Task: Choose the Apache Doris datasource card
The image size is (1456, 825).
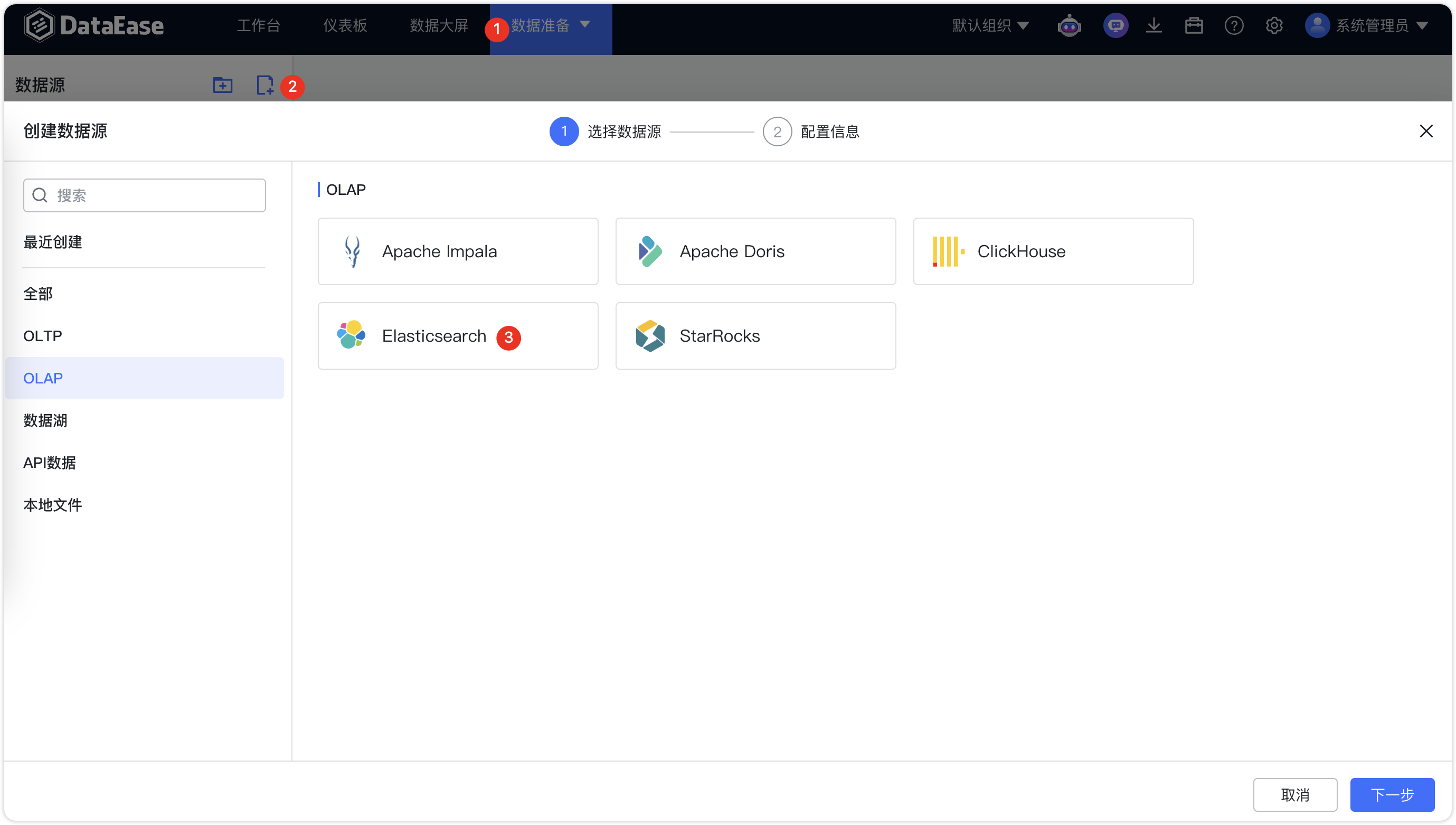Action: (755, 251)
